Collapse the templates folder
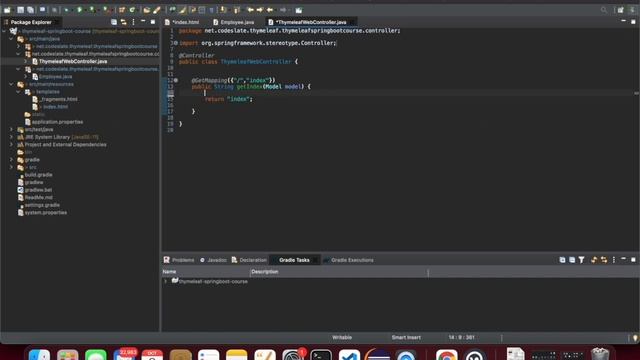 pos(18,92)
